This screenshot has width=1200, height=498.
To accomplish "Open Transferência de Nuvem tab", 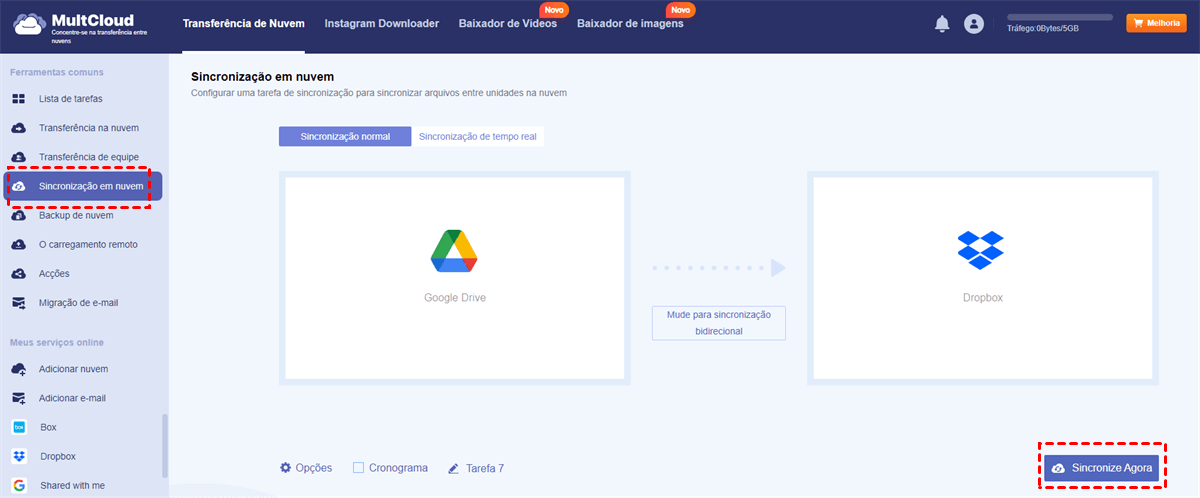I will pos(245,24).
